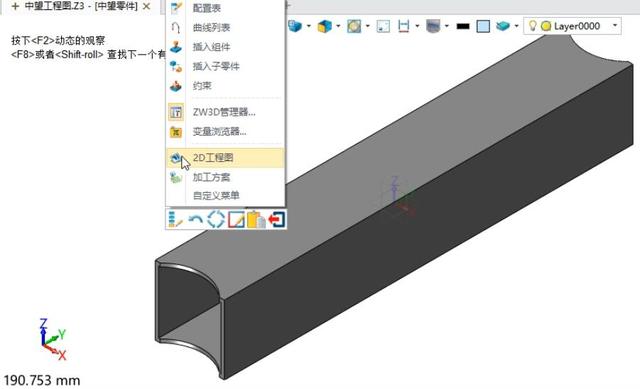Screen dimensions: 640x389
Task: Expand dropdown arrow beside section-view icon
Action: click(x=447, y=26)
